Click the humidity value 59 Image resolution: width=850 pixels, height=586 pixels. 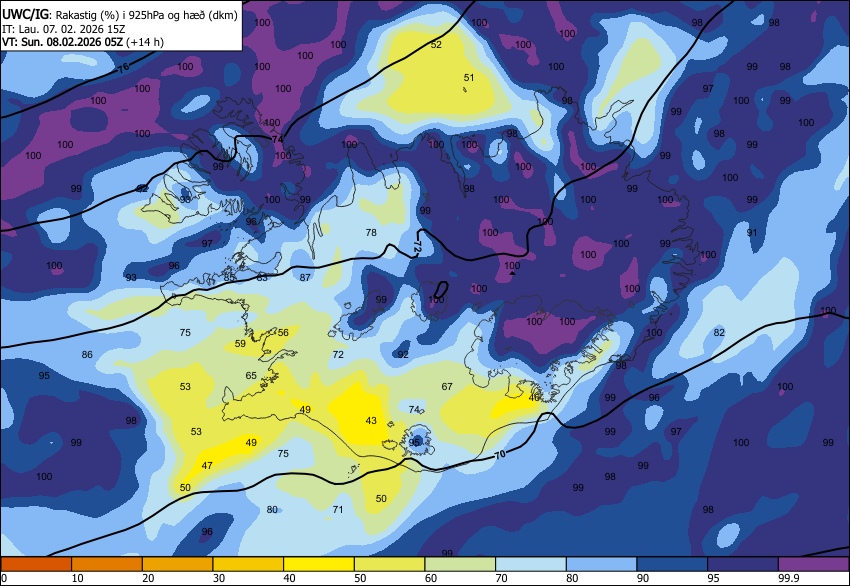click(x=240, y=343)
